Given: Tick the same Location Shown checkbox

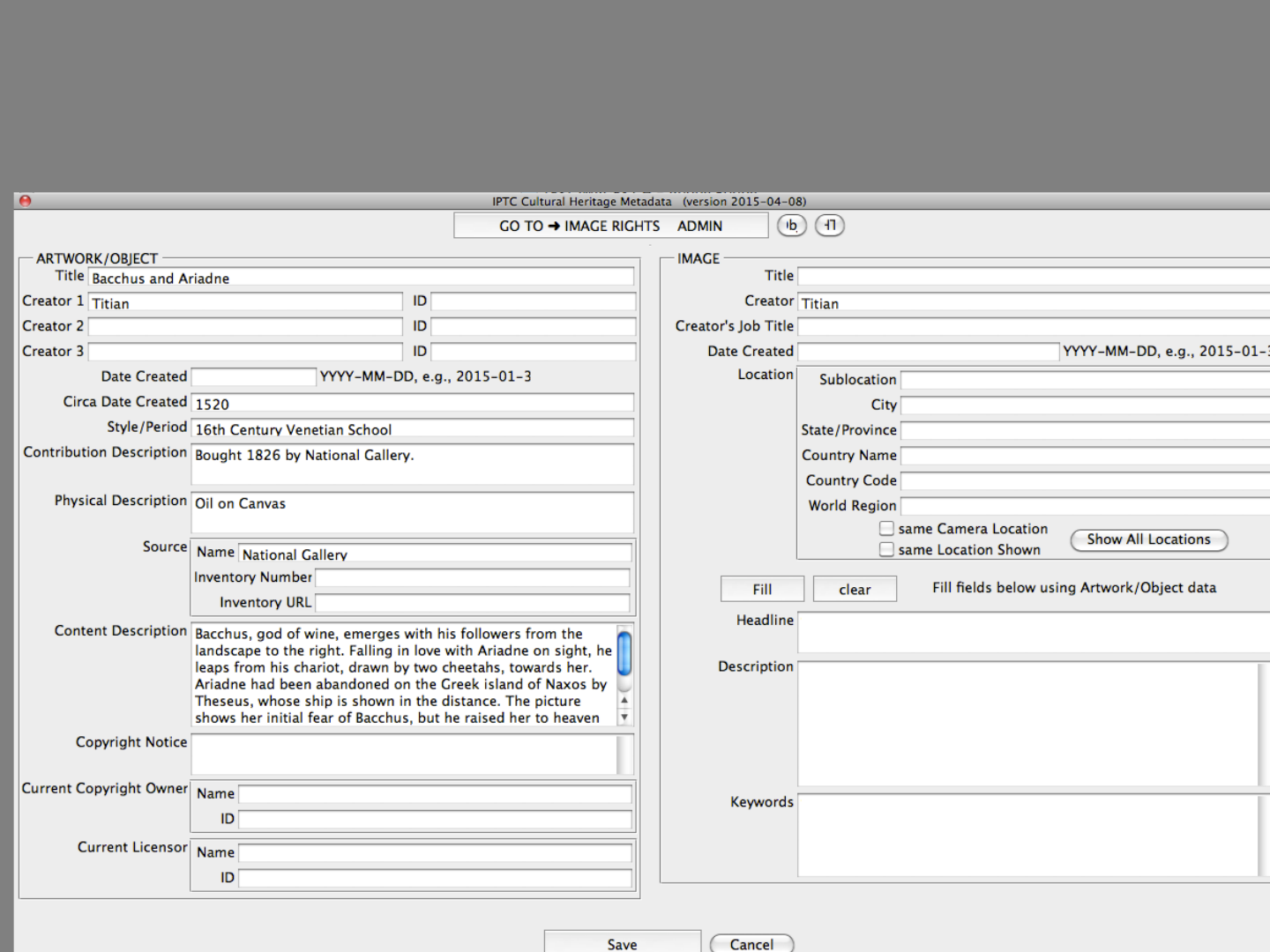Looking at the screenshot, I should (886, 550).
